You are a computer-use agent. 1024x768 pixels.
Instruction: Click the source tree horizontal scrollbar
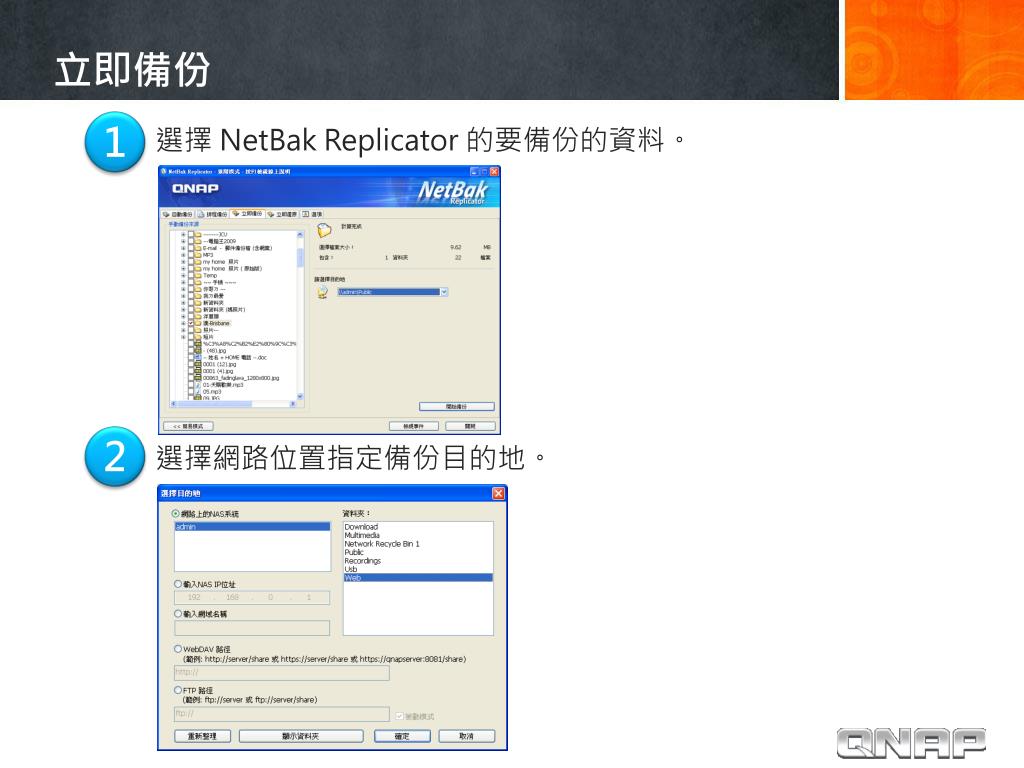pyautogui.click(x=234, y=404)
